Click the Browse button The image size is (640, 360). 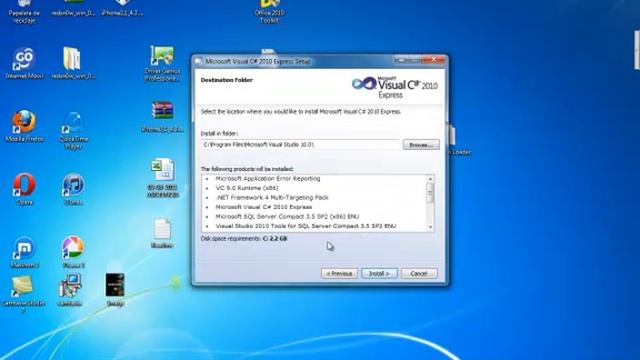[x=421, y=145]
